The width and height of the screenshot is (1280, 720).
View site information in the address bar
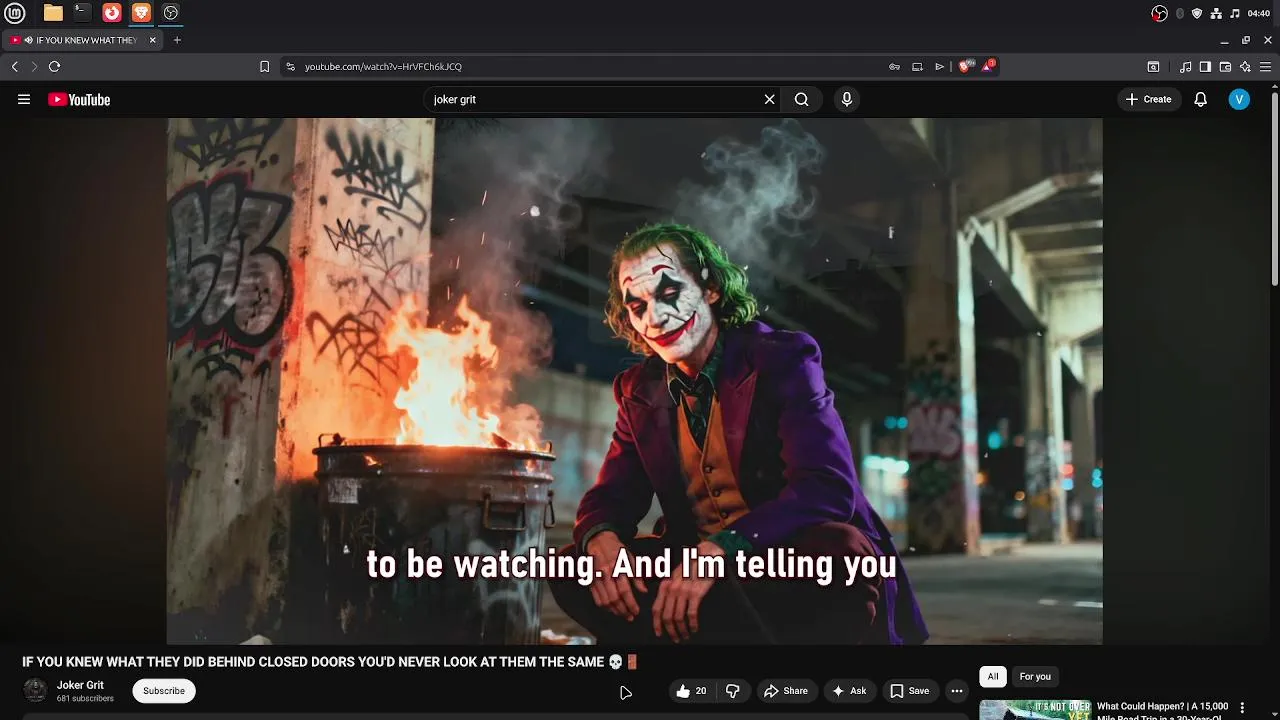[290, 67]
